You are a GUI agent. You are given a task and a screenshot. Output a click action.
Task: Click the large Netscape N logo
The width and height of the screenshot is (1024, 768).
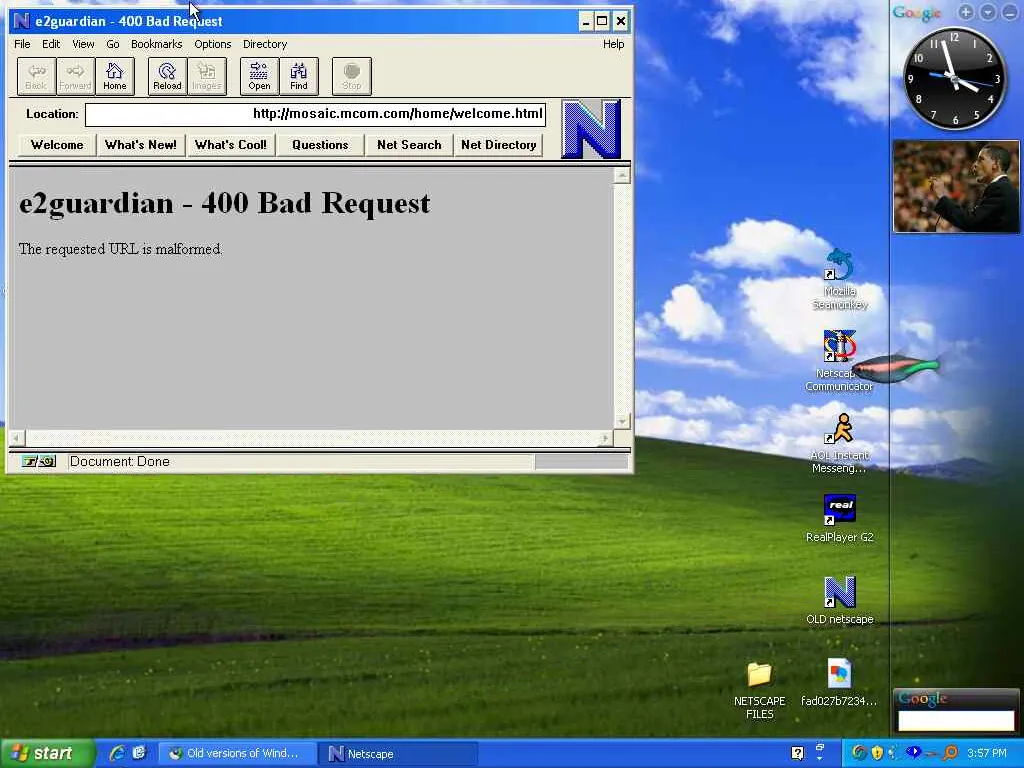591,129
